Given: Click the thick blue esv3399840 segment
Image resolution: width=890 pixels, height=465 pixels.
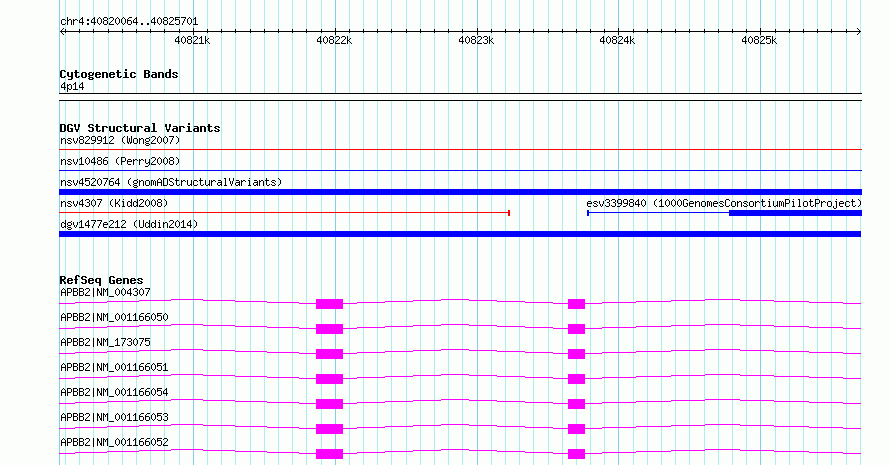Looking at the screenshot, I should pyautogui.click(x=795, y=213).
